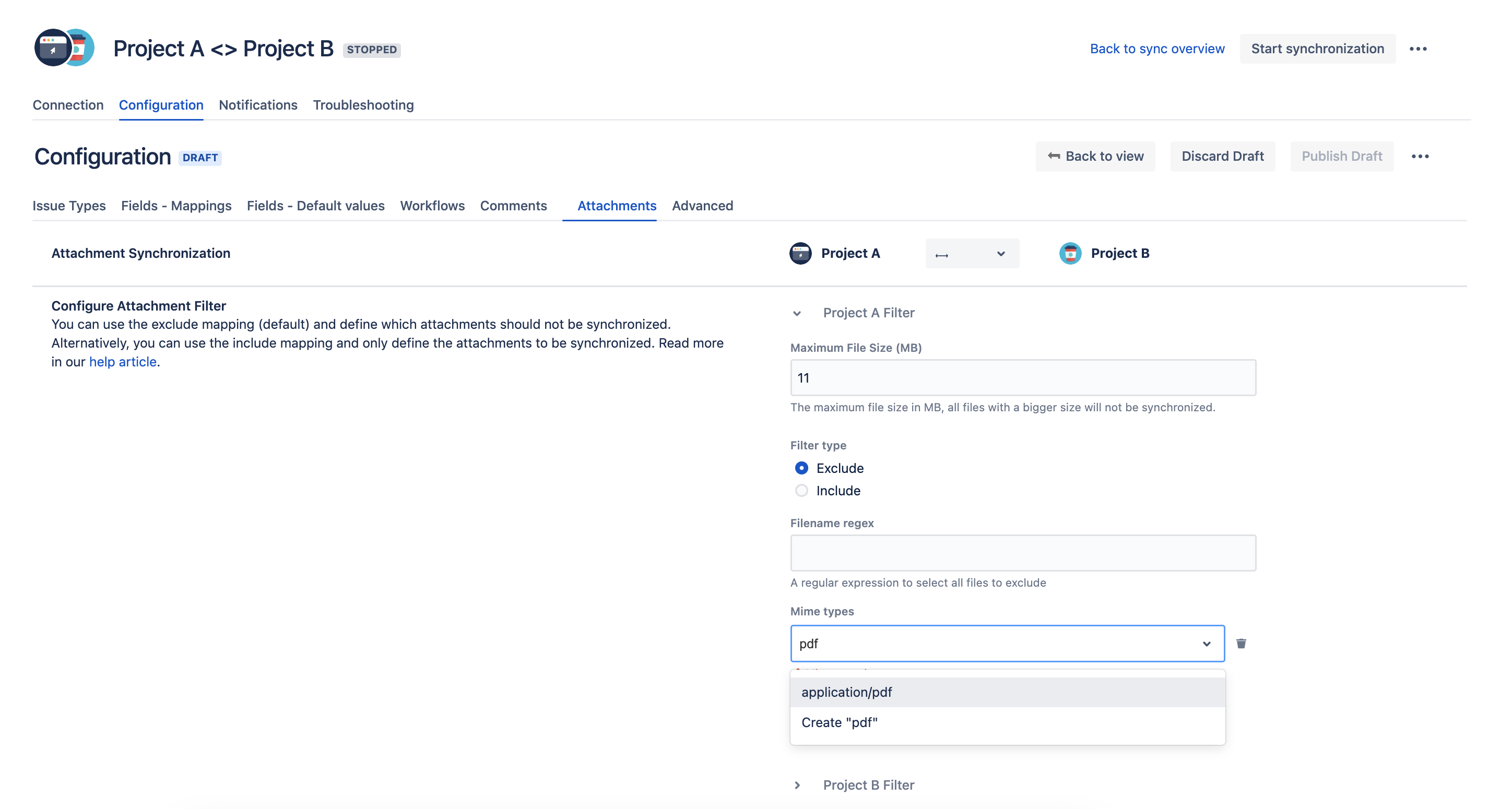This screenshot has height=809, width=1512.
Task: Choose application/pdf from the suggestions
Action: point(846,692)
